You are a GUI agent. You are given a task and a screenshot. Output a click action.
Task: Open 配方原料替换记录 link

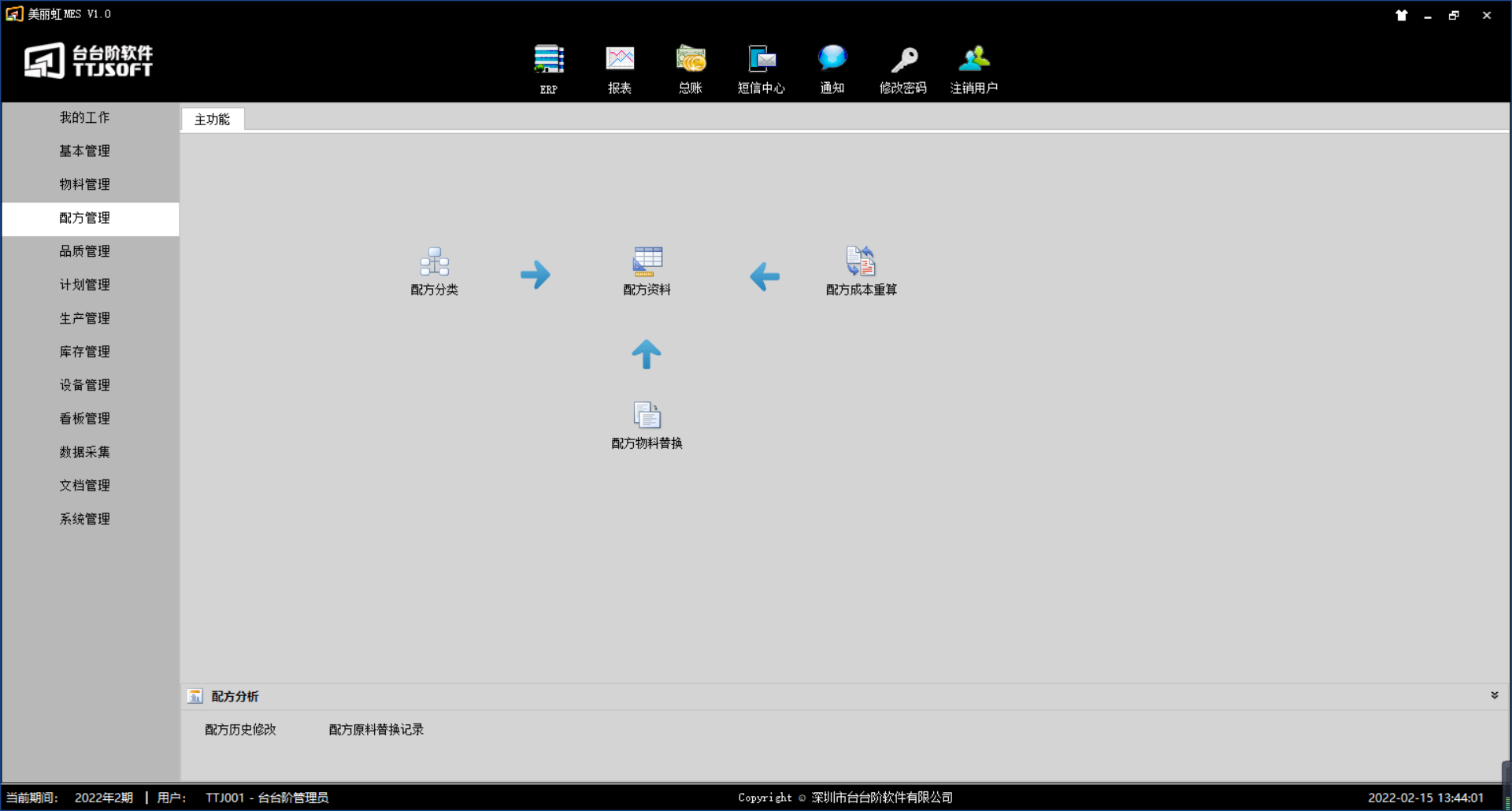376,730
